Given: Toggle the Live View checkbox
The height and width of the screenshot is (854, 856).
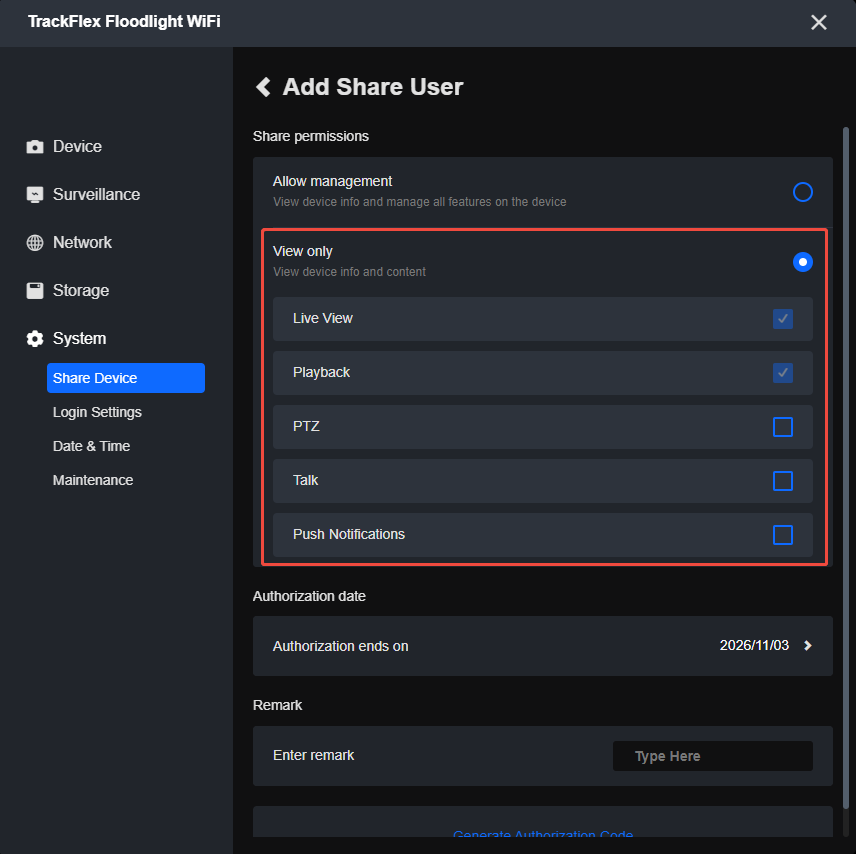Looking at the screenshot, I should (782, 319).
